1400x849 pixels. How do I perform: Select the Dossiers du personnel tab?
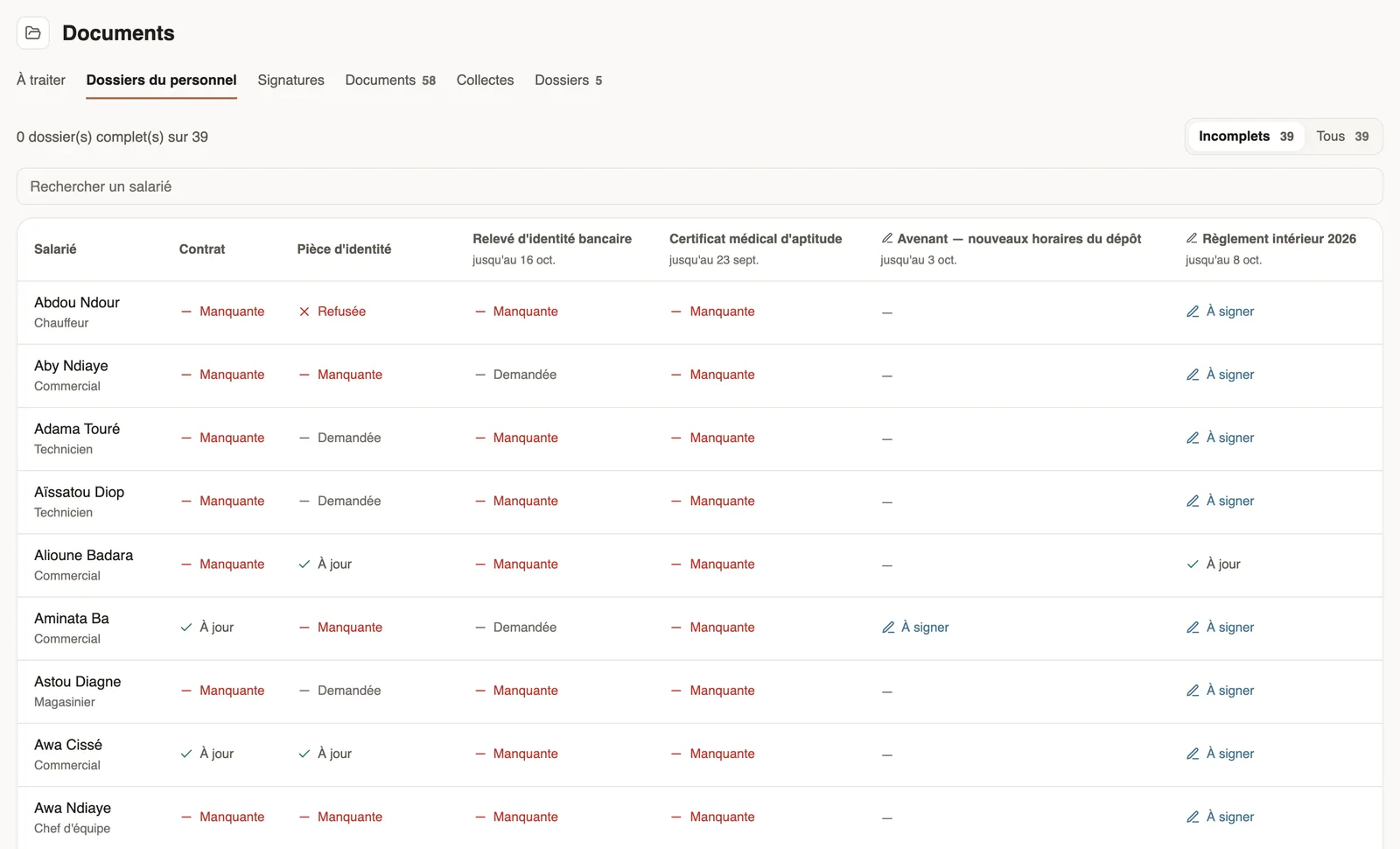tap(161, 80)
